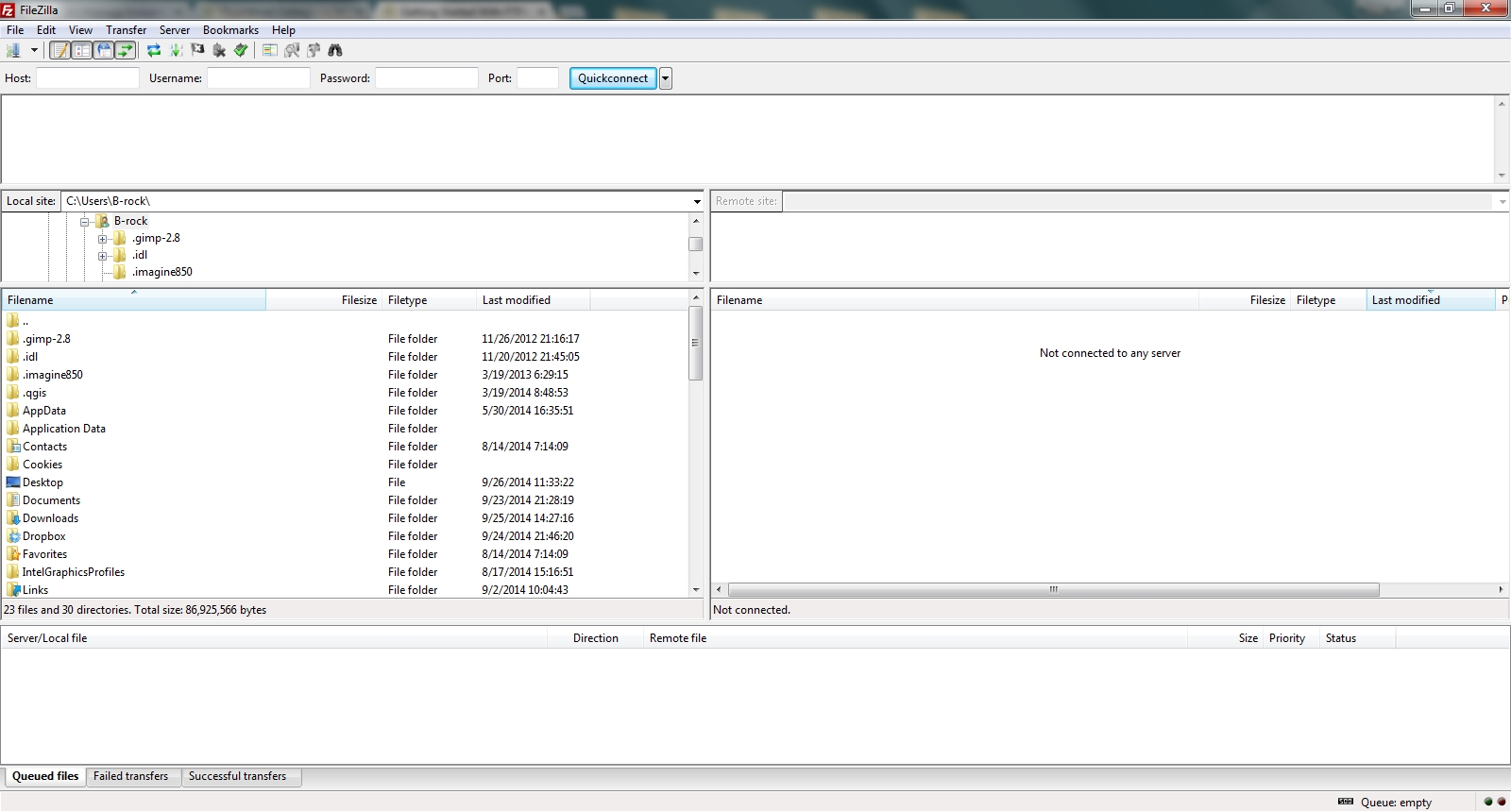Open the Local site path dropdown
Image resolution: width=1511 pixels, height=812 pixels.
697,201
